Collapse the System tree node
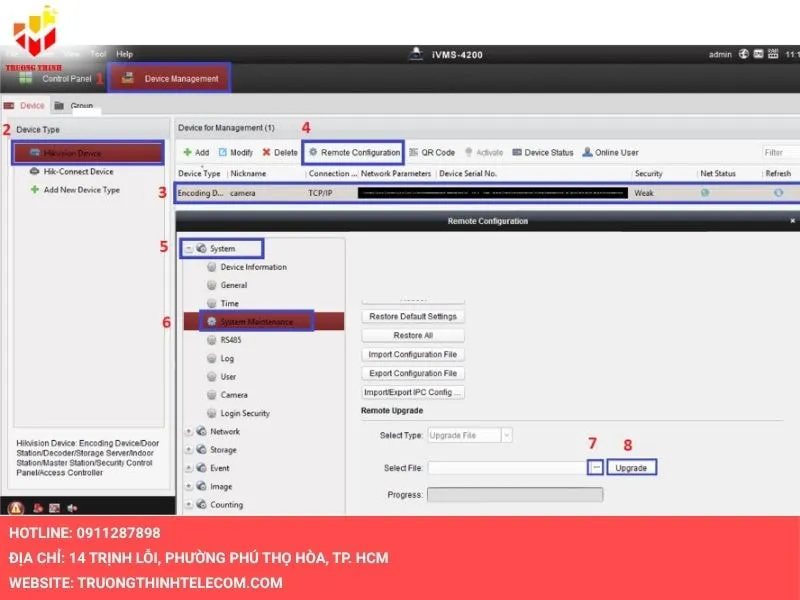800x600 pixels. (x=188, y=248)
